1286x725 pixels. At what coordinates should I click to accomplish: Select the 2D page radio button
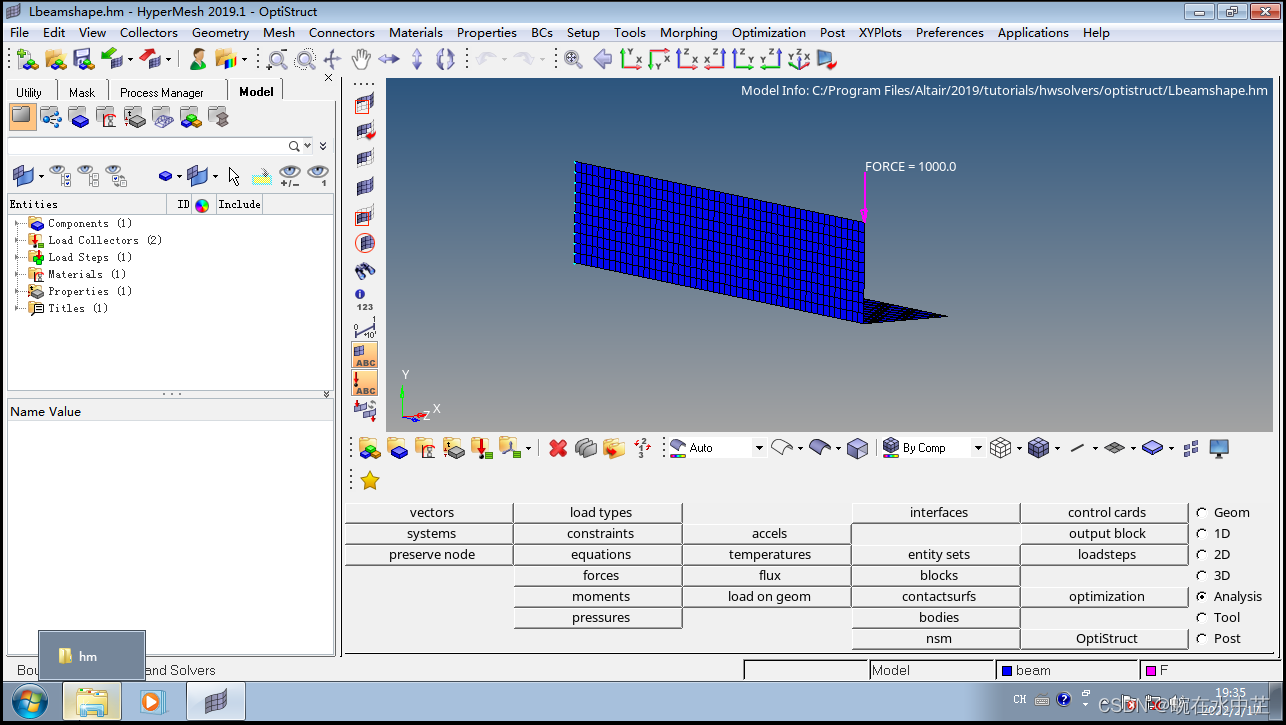(x=1202, y=555)
